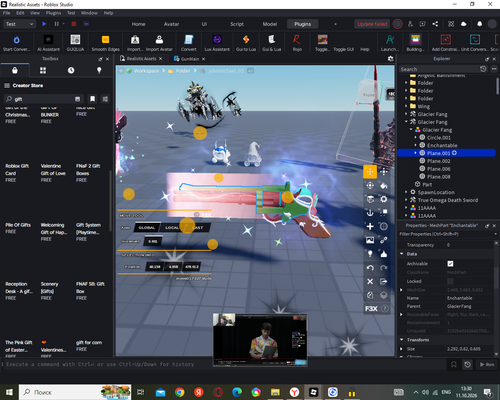
Task: Select the F3X Move tool
Action: click(x=370, y=172)
